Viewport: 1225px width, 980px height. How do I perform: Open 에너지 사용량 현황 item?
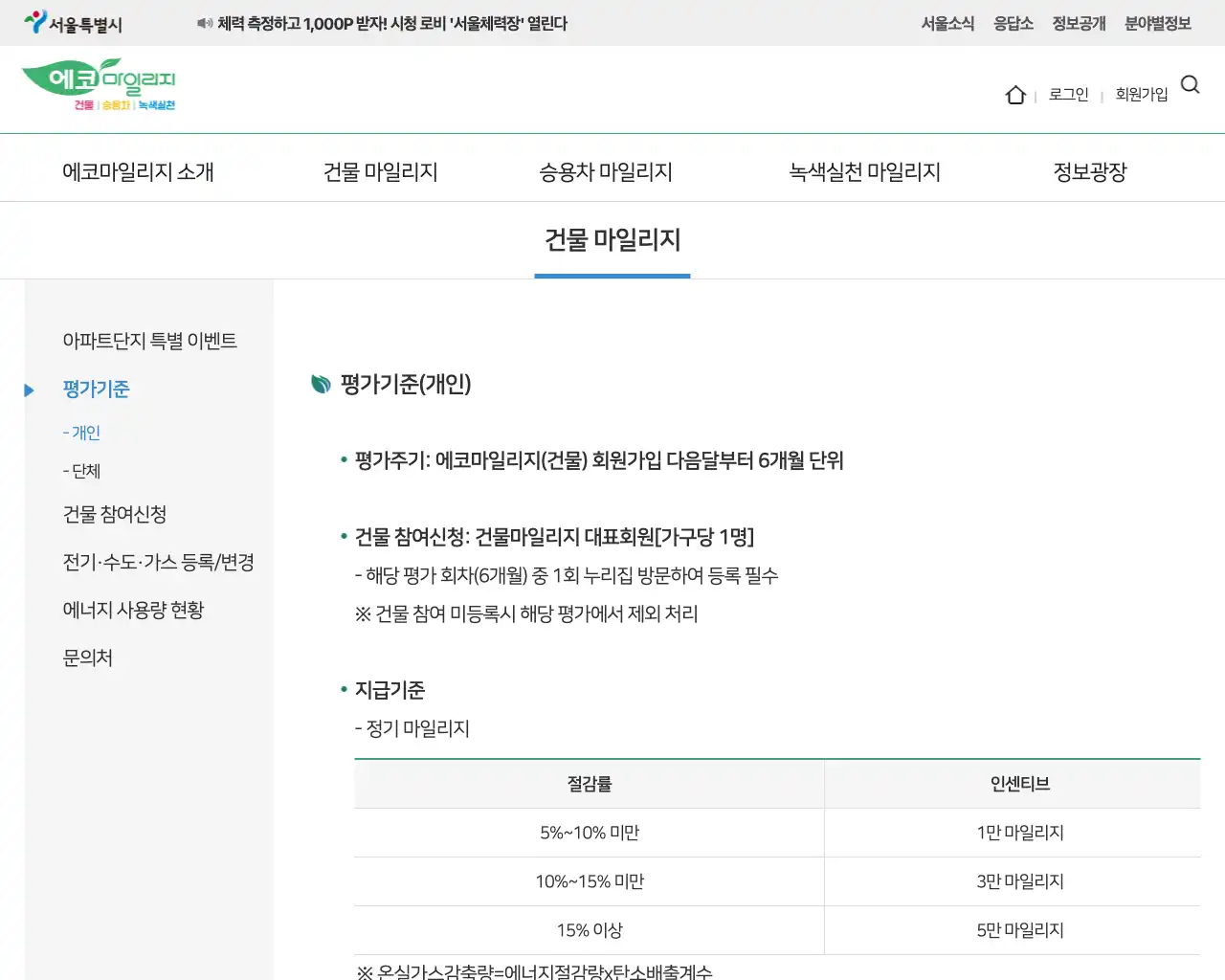pyautogui.click(x=133, y=610)
